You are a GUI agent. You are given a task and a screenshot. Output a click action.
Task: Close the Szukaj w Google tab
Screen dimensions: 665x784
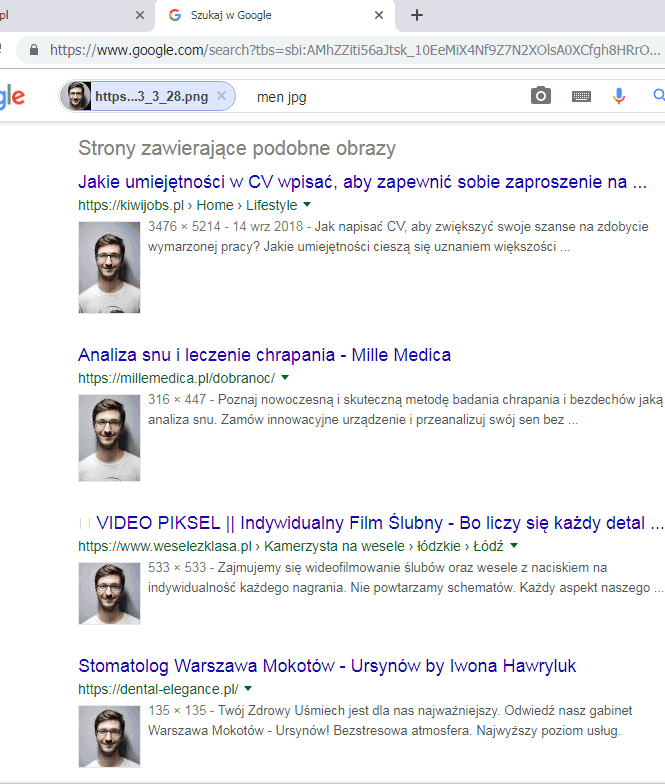coord(379,15)
